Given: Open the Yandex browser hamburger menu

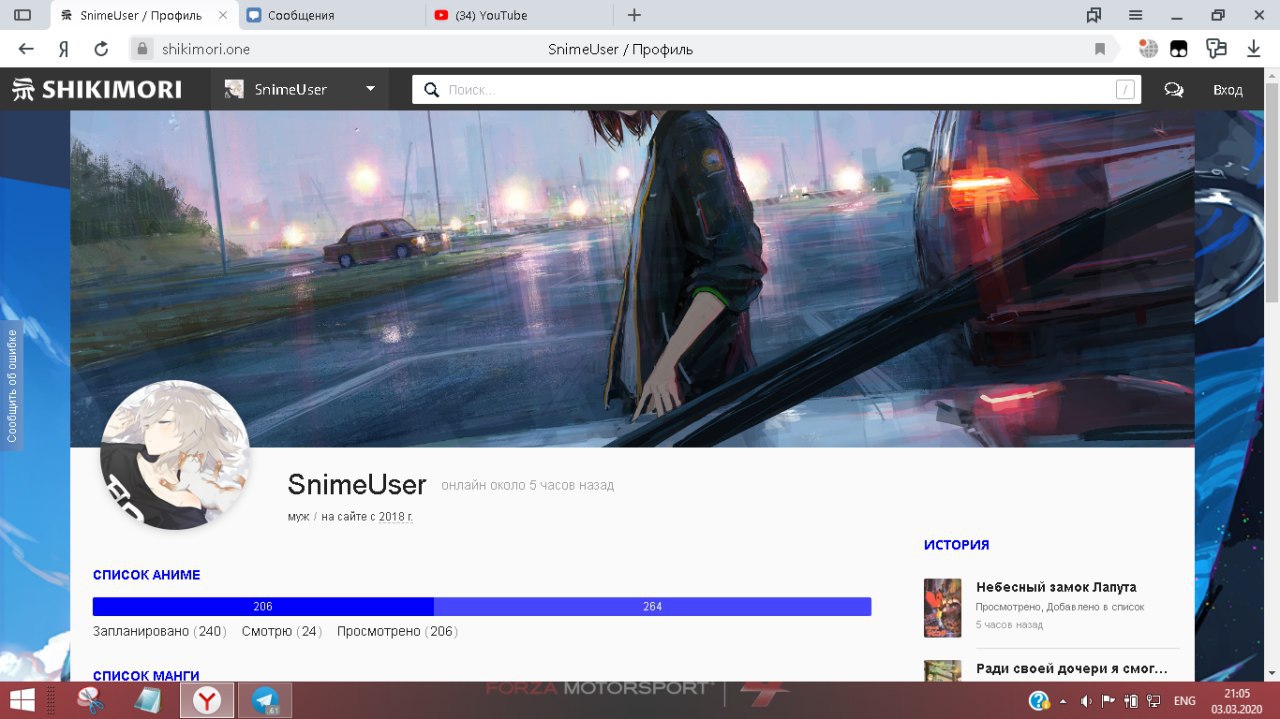Looking at the screenshot, I should [1136, 15].
